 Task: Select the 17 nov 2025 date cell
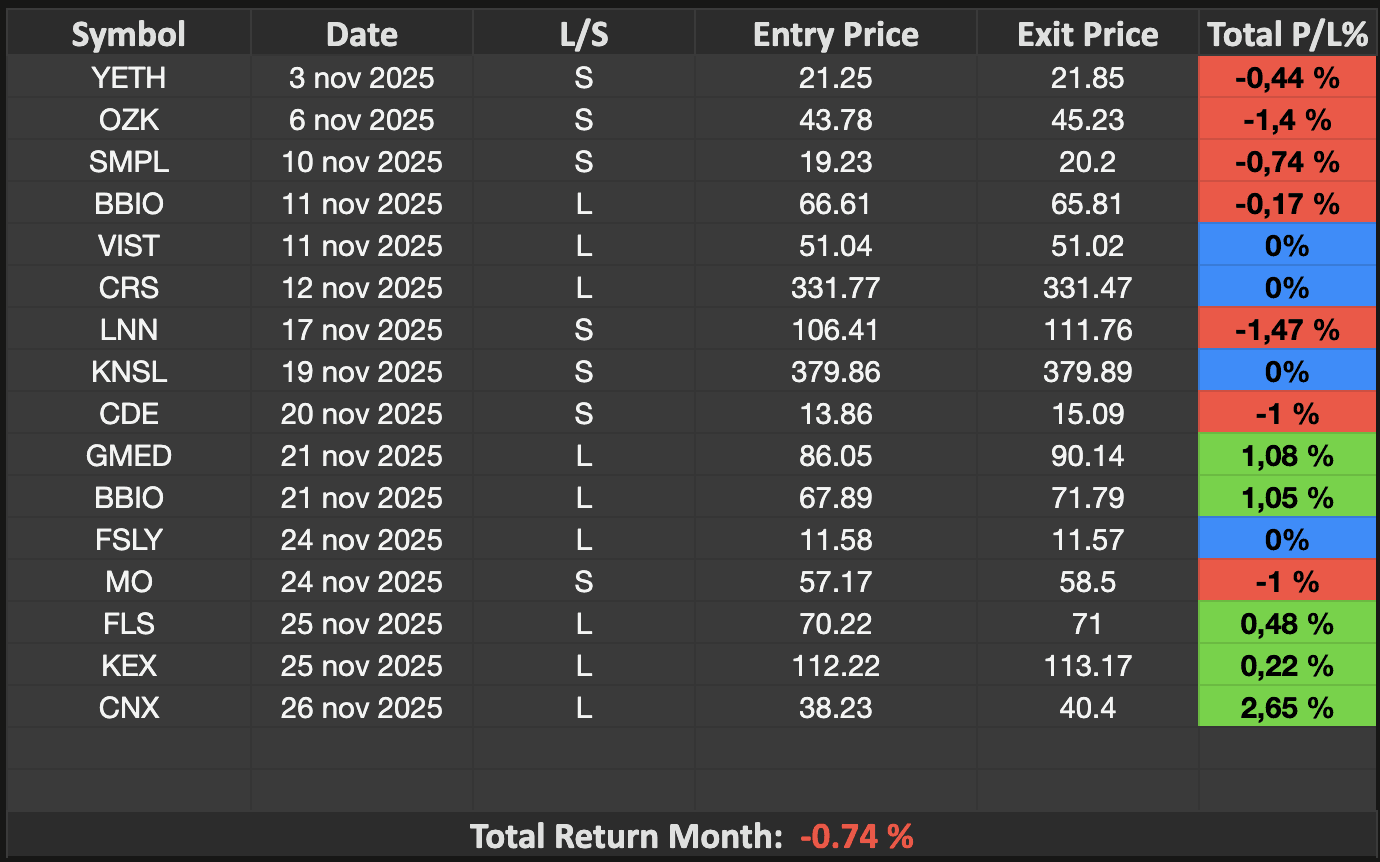(x=362, y=330)
